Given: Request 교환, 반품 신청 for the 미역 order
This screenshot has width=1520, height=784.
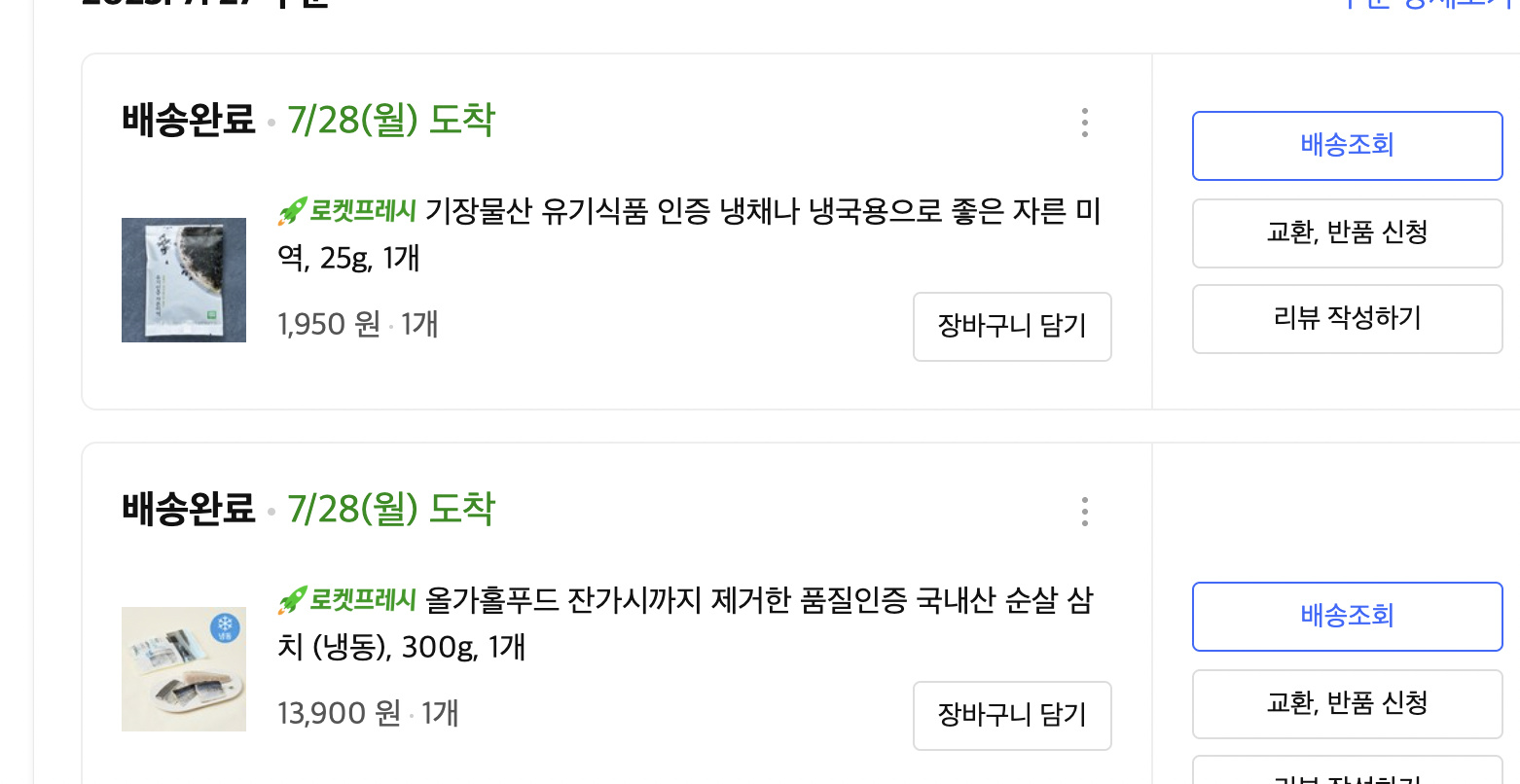Looking at the screenshot, I should pyautogui.click(x=1348, y=233).
